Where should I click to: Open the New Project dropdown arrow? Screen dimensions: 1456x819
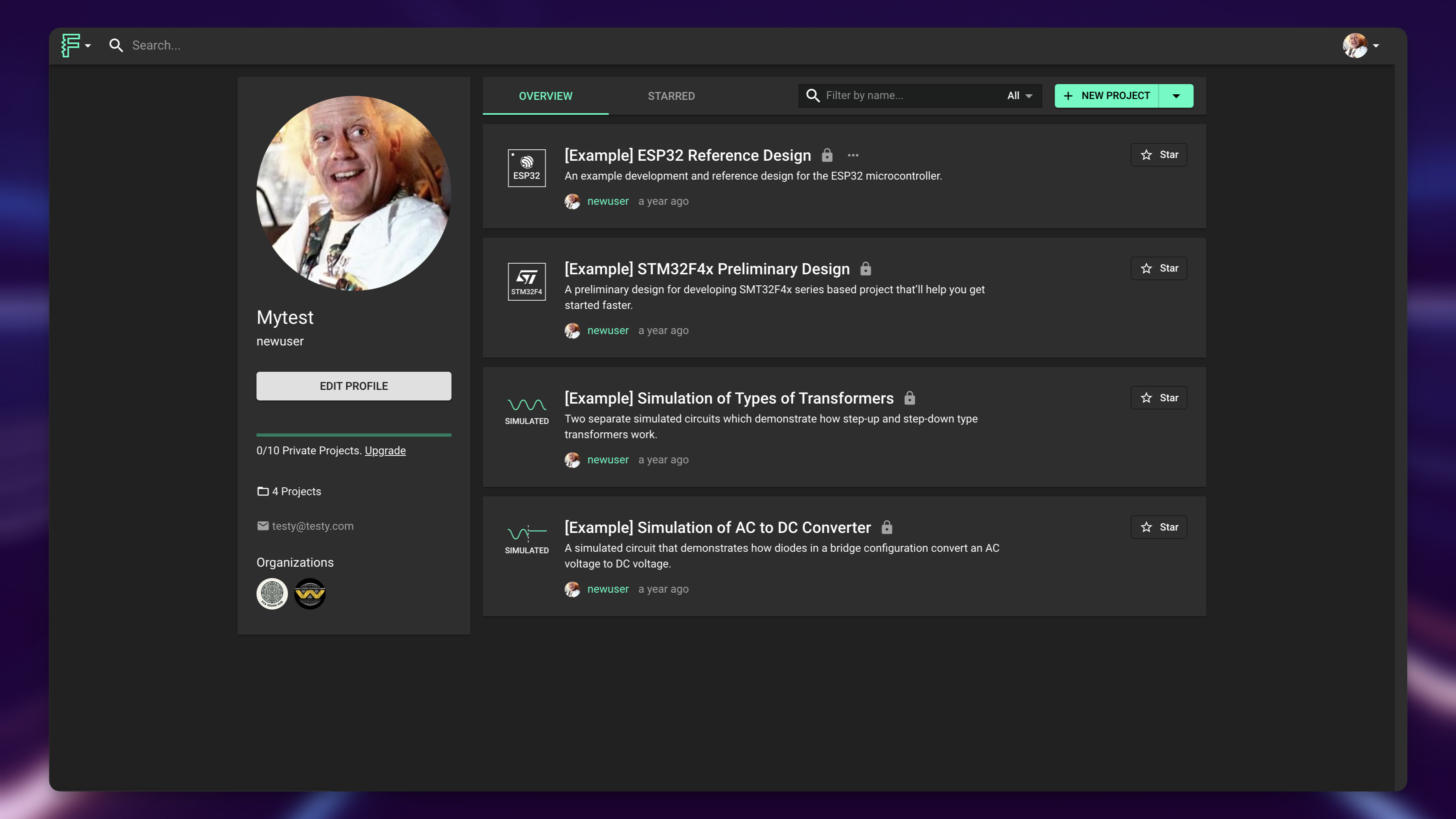(1176, 96)
